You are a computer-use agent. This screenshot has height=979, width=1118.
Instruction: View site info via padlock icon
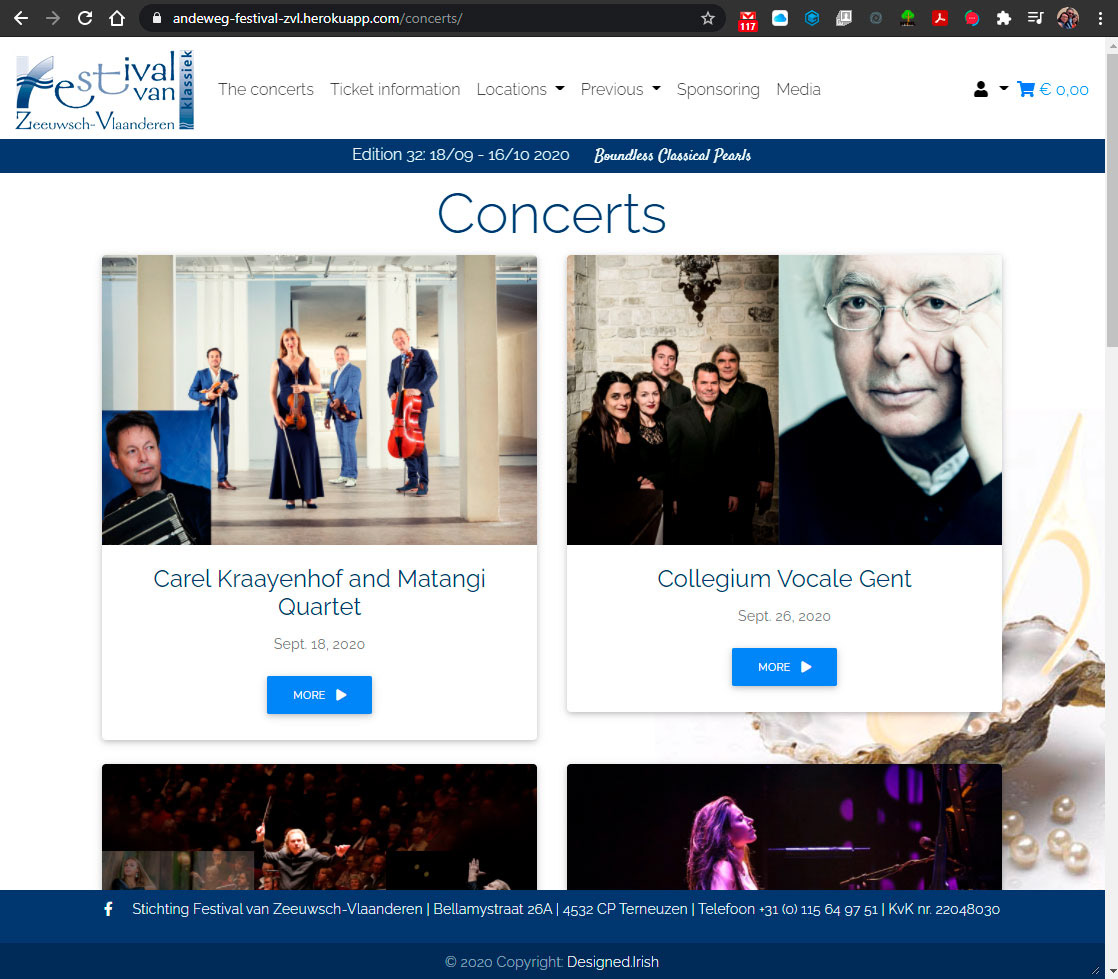click(157, 18)
